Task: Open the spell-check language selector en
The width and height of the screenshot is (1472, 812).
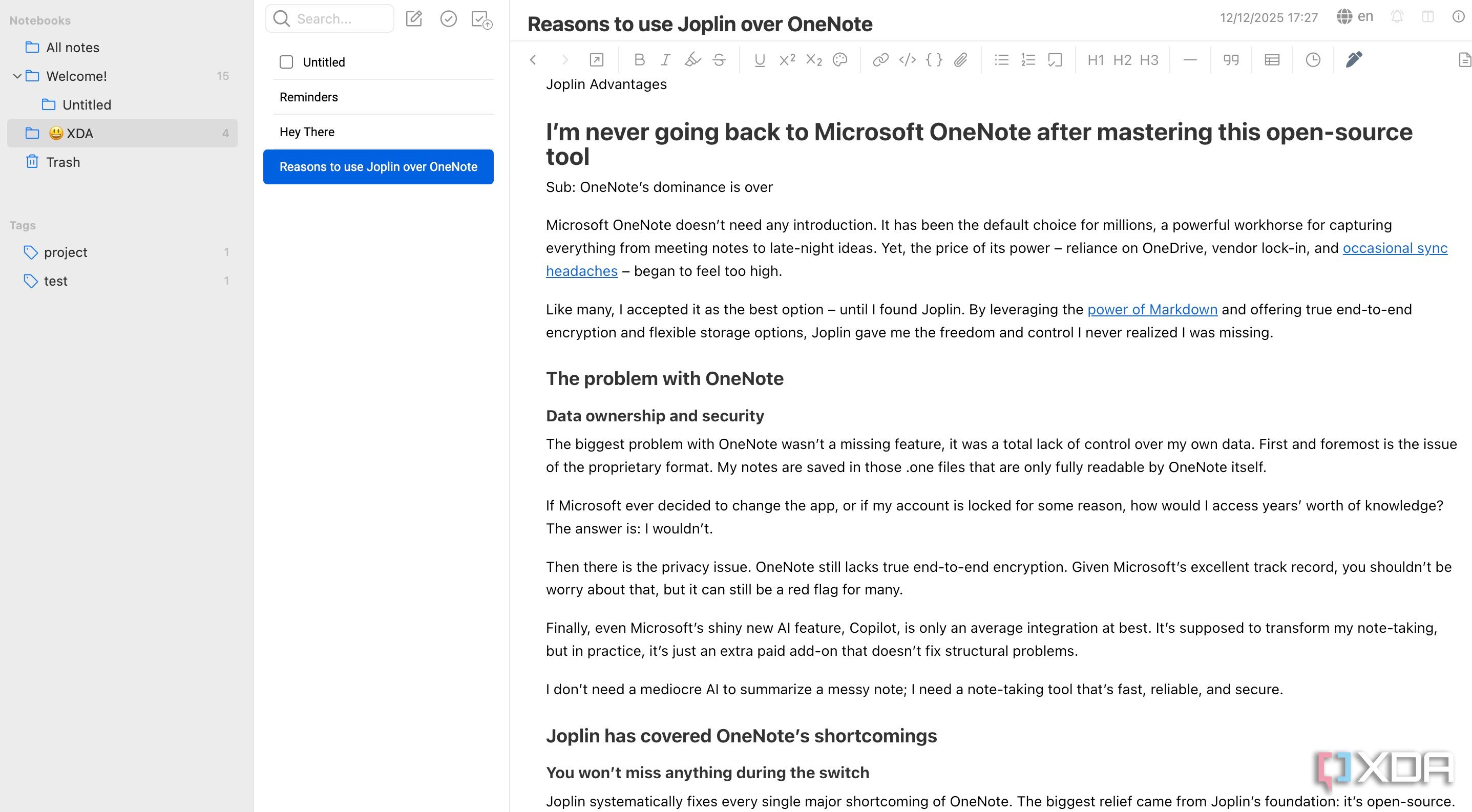Action: 1355,16
